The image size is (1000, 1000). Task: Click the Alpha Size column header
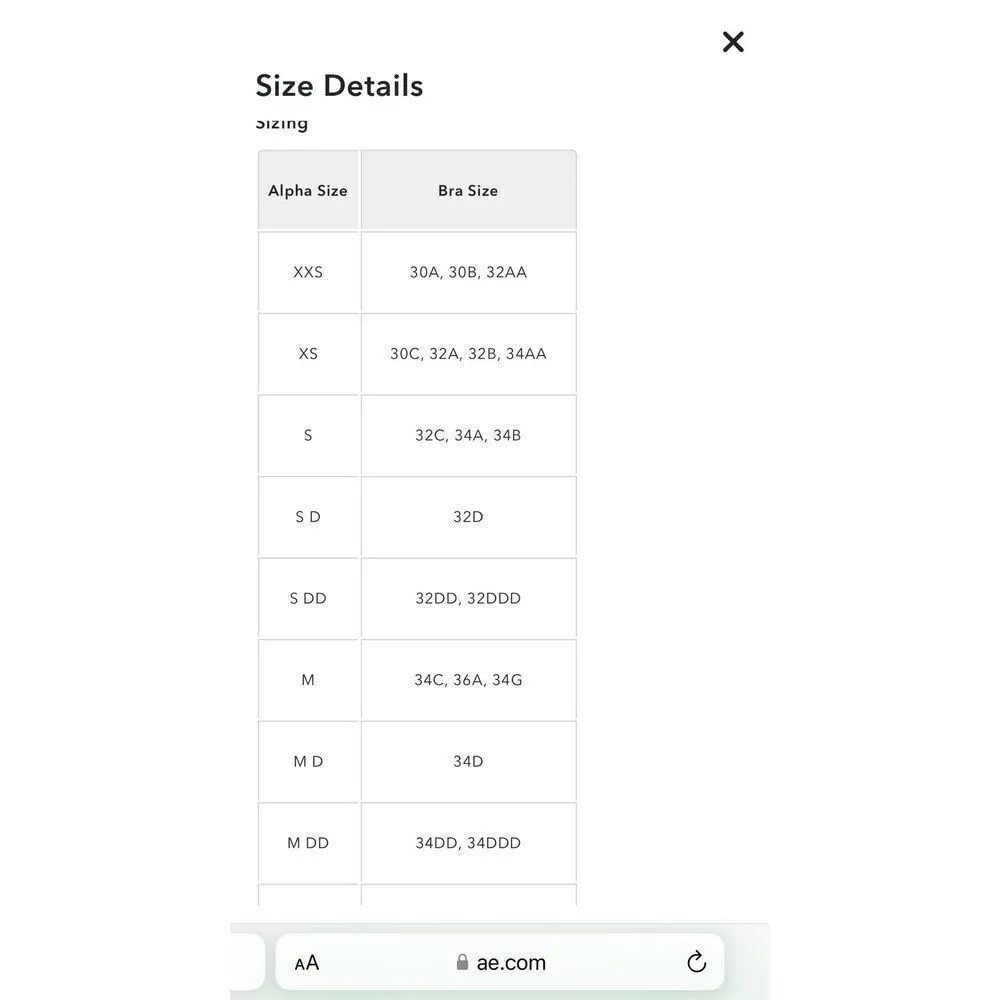(308, 191)
